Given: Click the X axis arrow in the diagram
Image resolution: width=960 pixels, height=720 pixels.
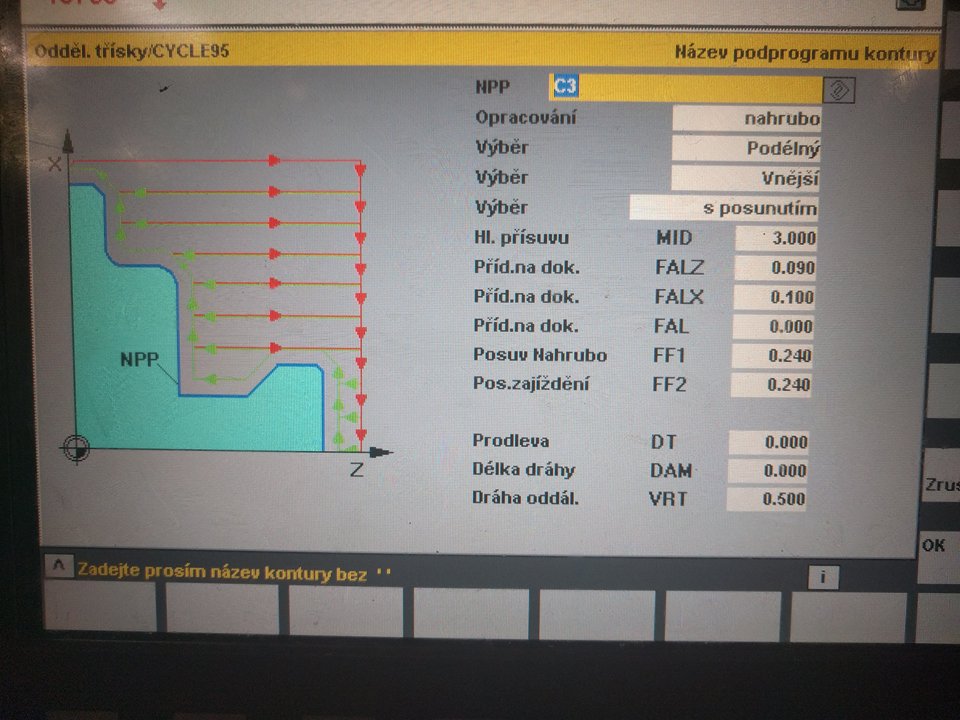Looking at the screenshot, I should click(x=67, y=140).
